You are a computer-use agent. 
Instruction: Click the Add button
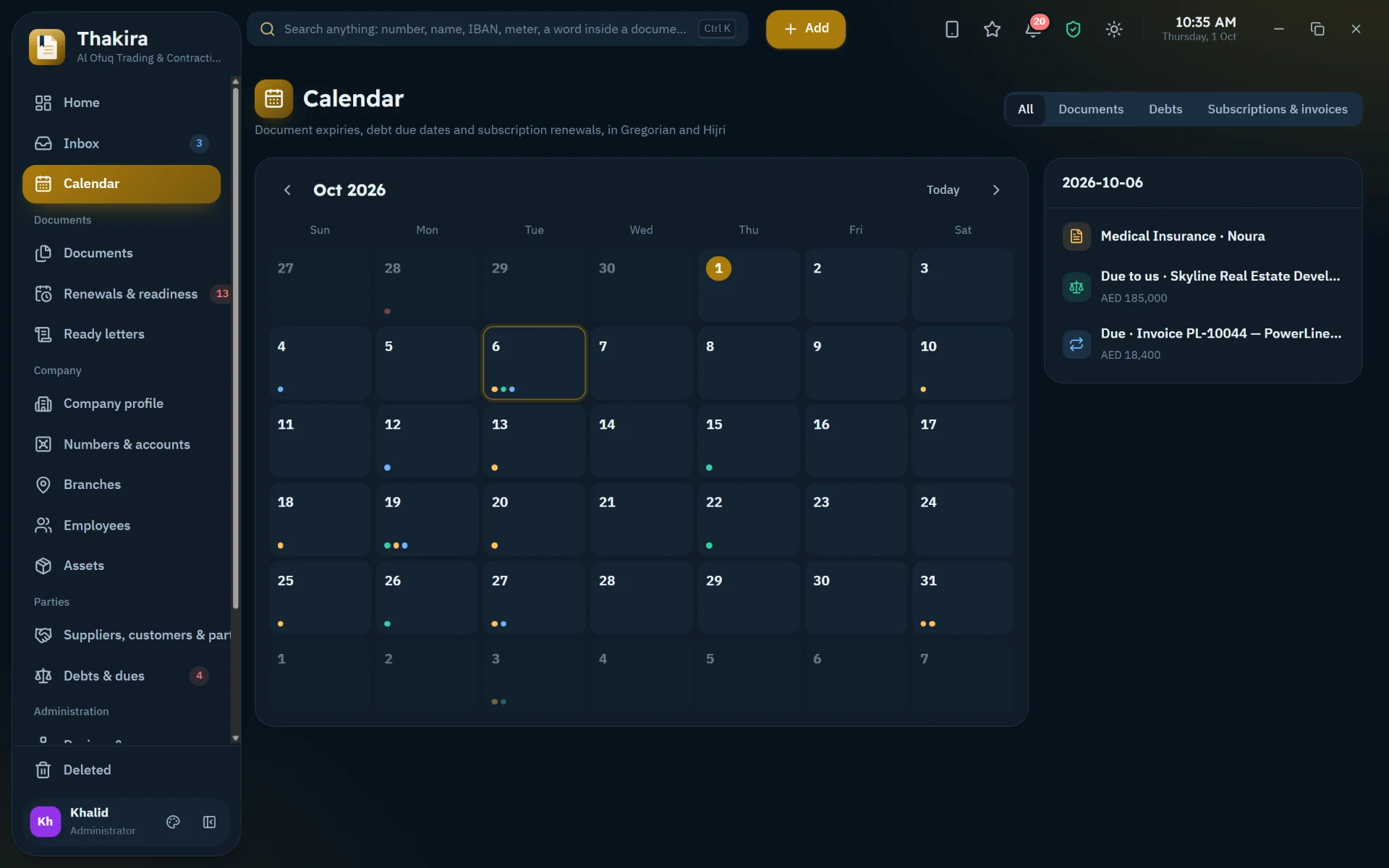click(x=806, y=29)
